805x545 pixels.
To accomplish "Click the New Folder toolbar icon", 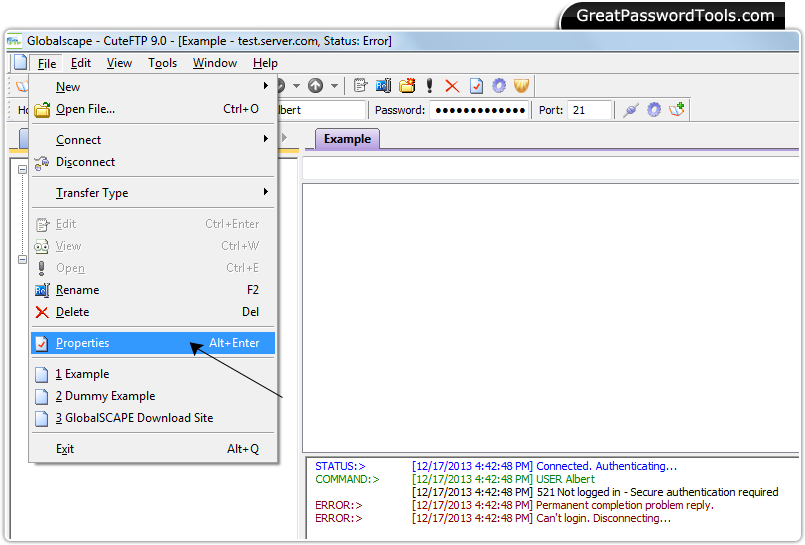I will point(407,86).
